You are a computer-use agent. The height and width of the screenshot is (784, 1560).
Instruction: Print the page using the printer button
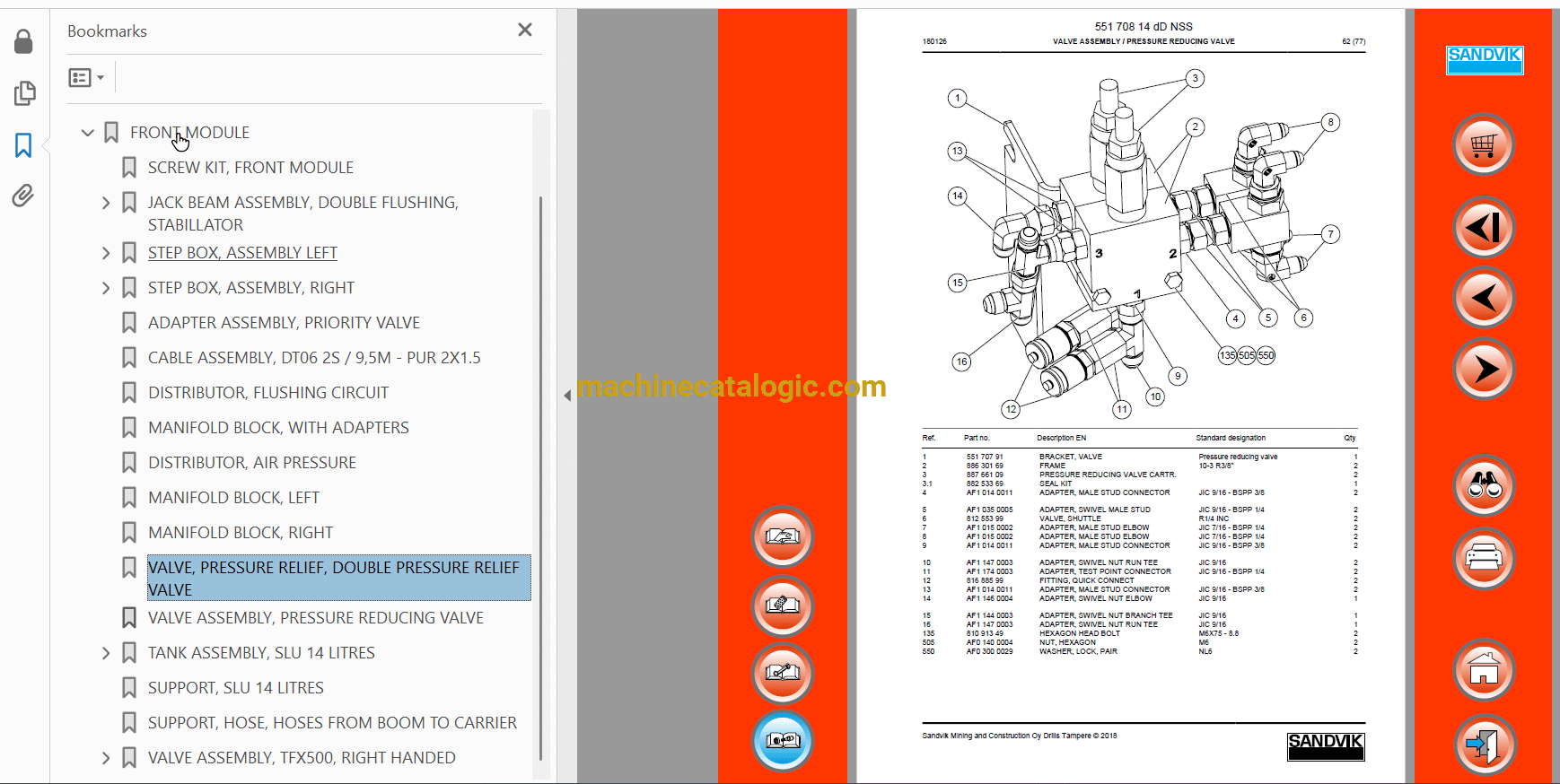(1484, 558)
